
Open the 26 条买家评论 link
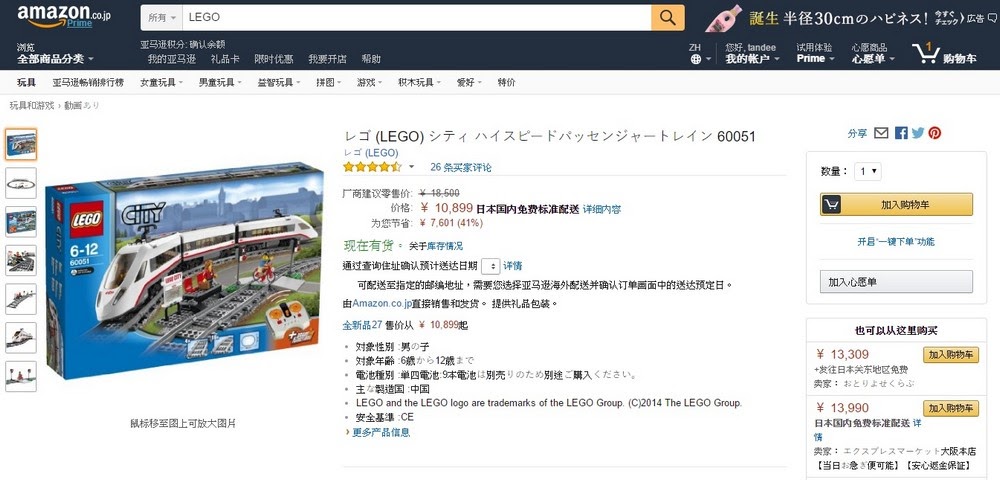[x=460, y=167]
